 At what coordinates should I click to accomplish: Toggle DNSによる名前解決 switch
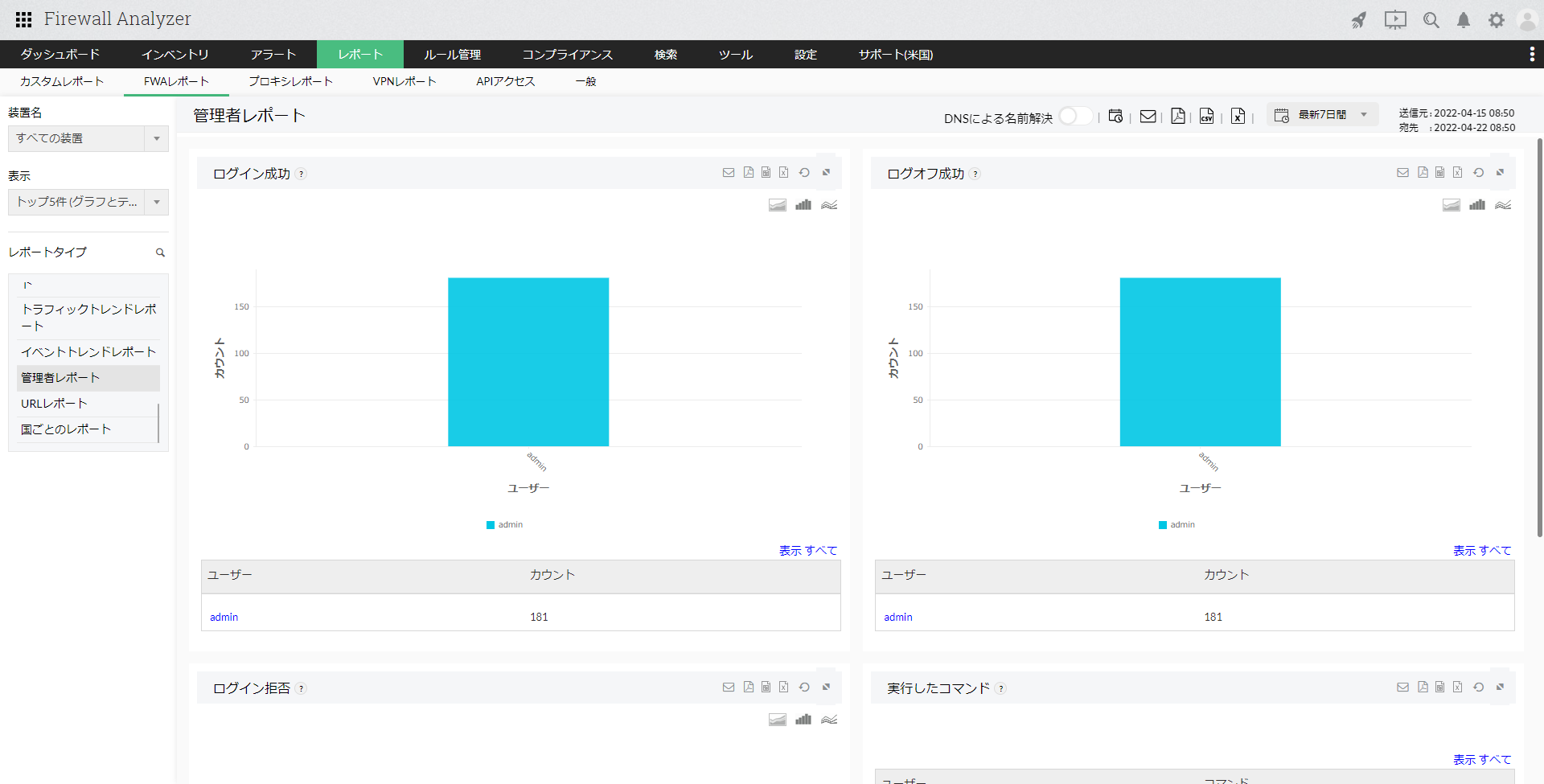(1075, 117)
